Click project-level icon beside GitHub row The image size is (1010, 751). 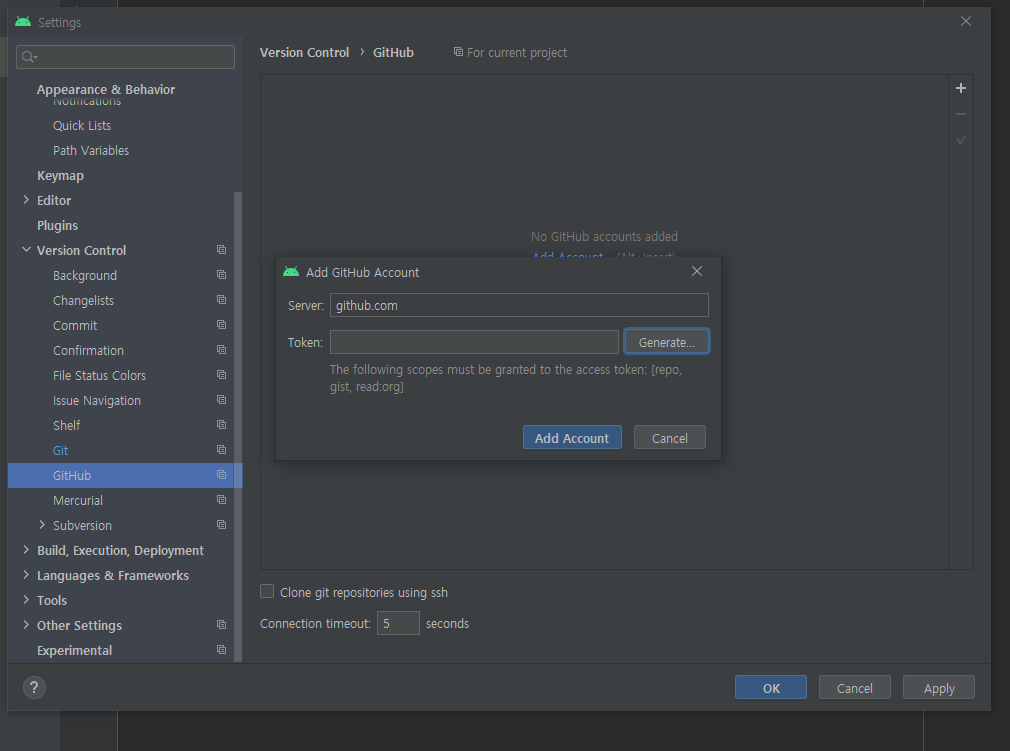[x=221, y=475]
